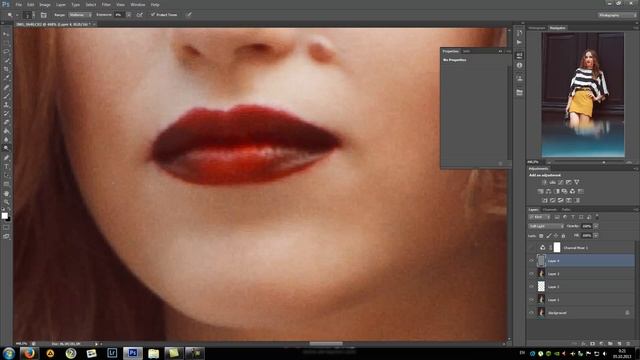Select the Dodge tool
Screen dimensions: 640x360
tap(6, 149)
